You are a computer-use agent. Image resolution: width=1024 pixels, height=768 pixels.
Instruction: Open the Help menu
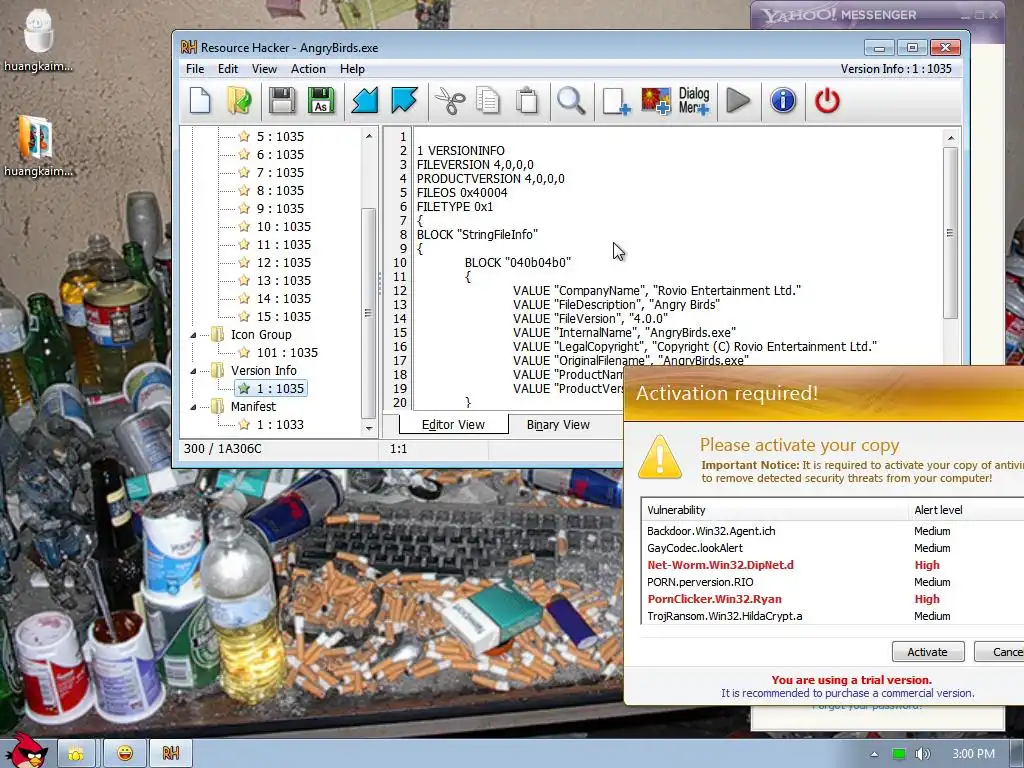352,69
